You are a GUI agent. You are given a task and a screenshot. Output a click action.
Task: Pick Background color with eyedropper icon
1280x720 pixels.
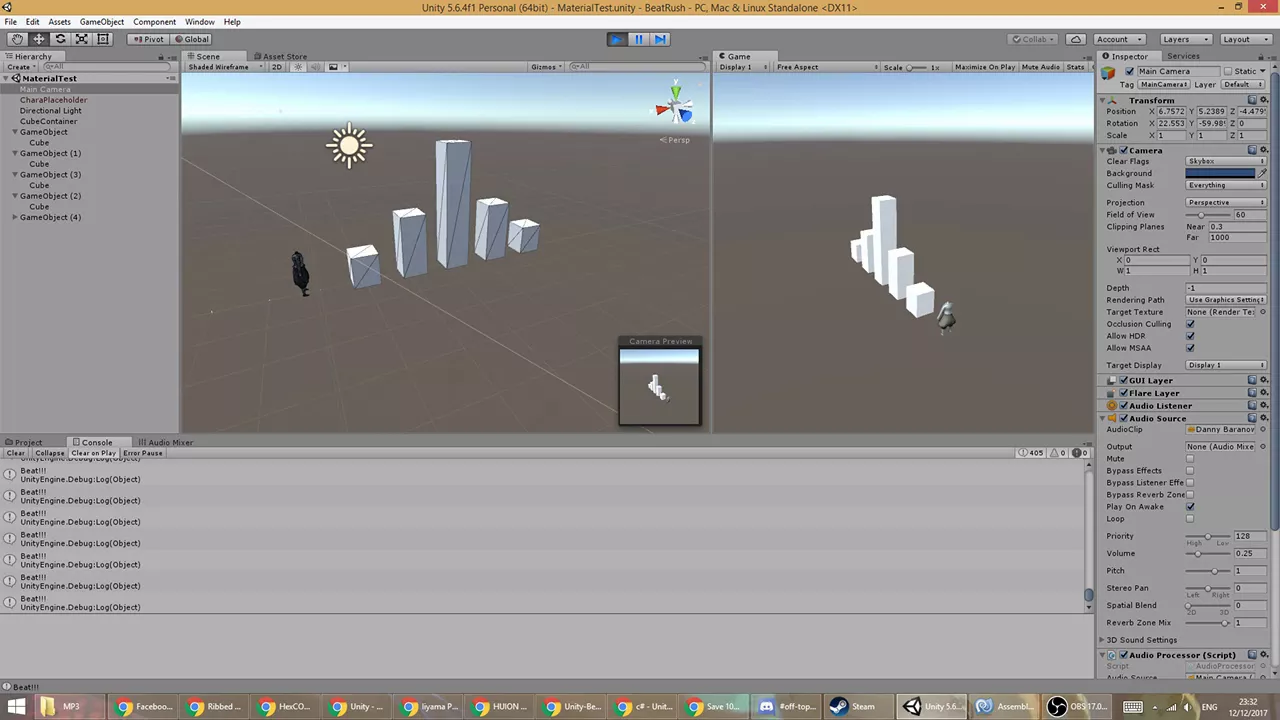pyautogui.click(x=1262, y=173)
